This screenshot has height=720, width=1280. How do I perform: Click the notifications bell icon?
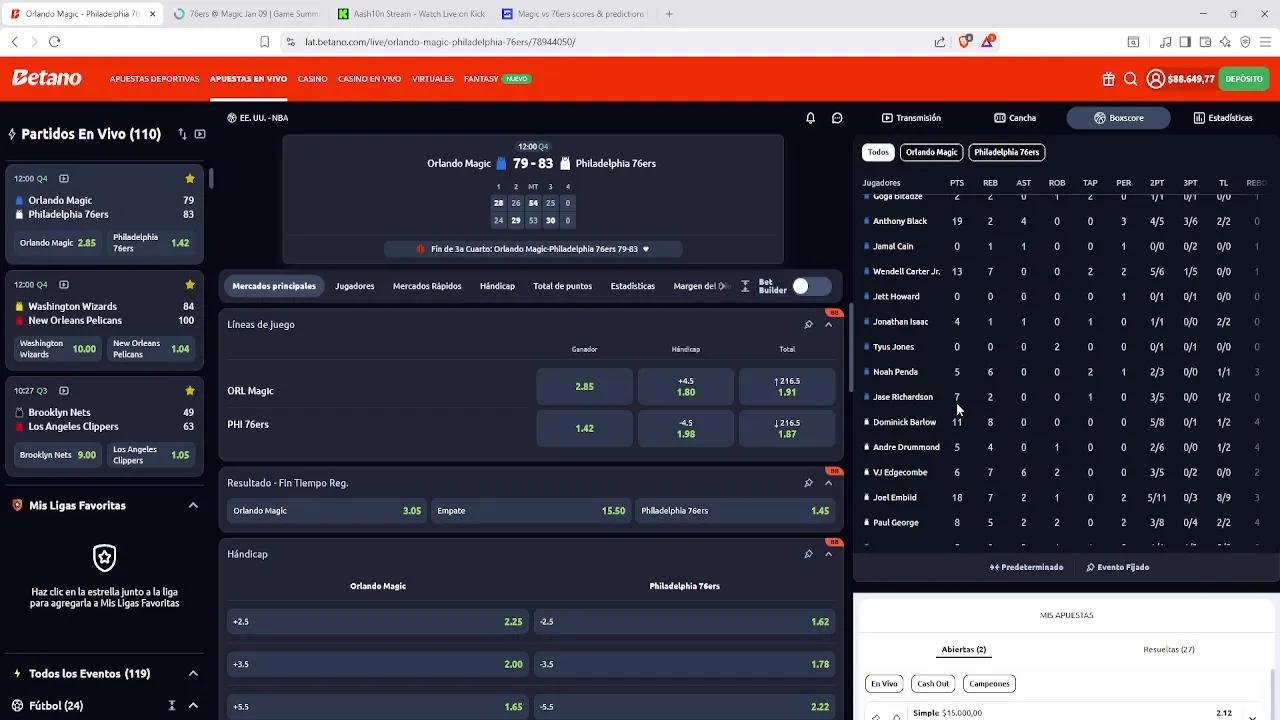(811, 118)
